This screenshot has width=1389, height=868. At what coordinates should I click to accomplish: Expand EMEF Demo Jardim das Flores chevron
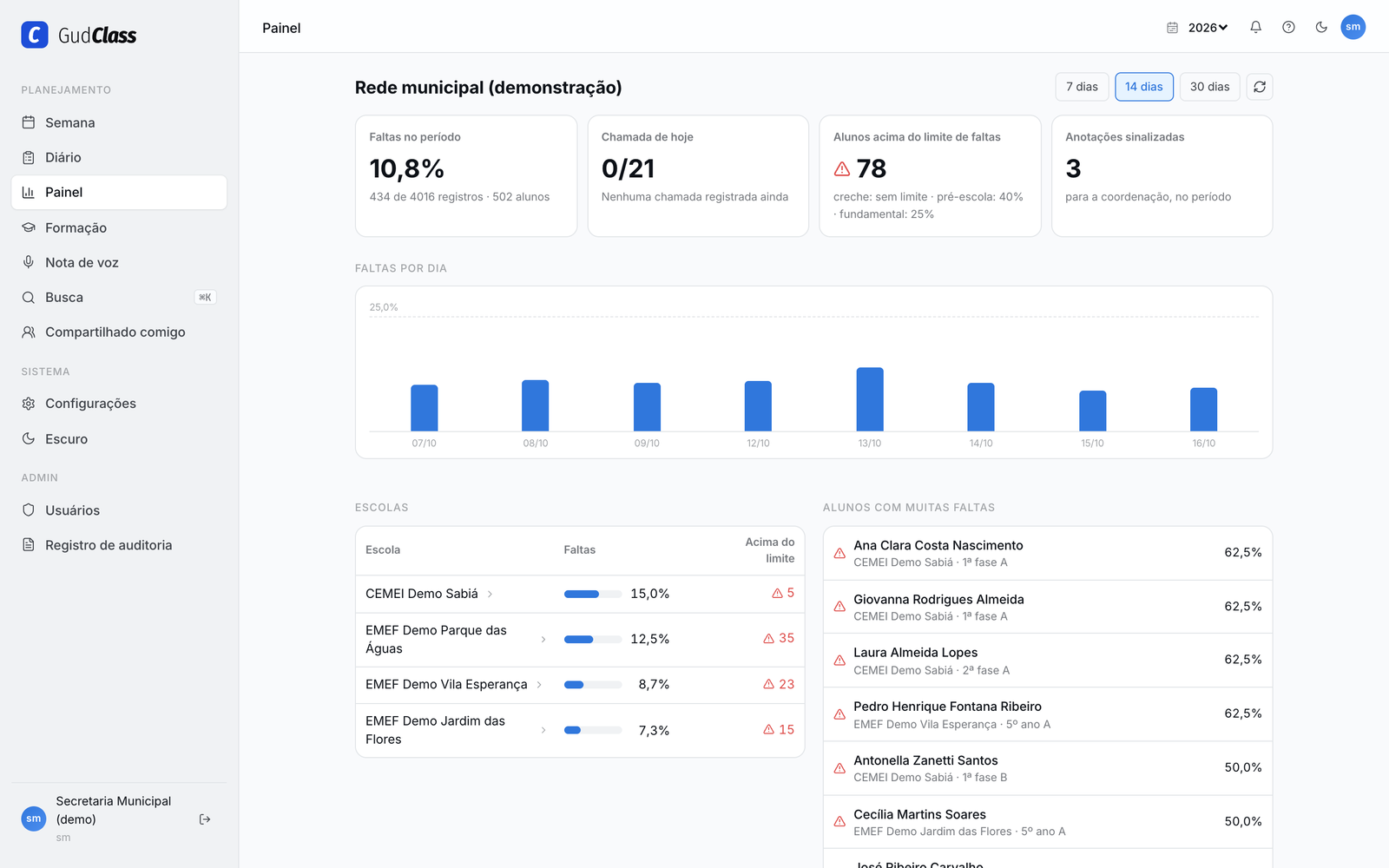tap(543, 730)
